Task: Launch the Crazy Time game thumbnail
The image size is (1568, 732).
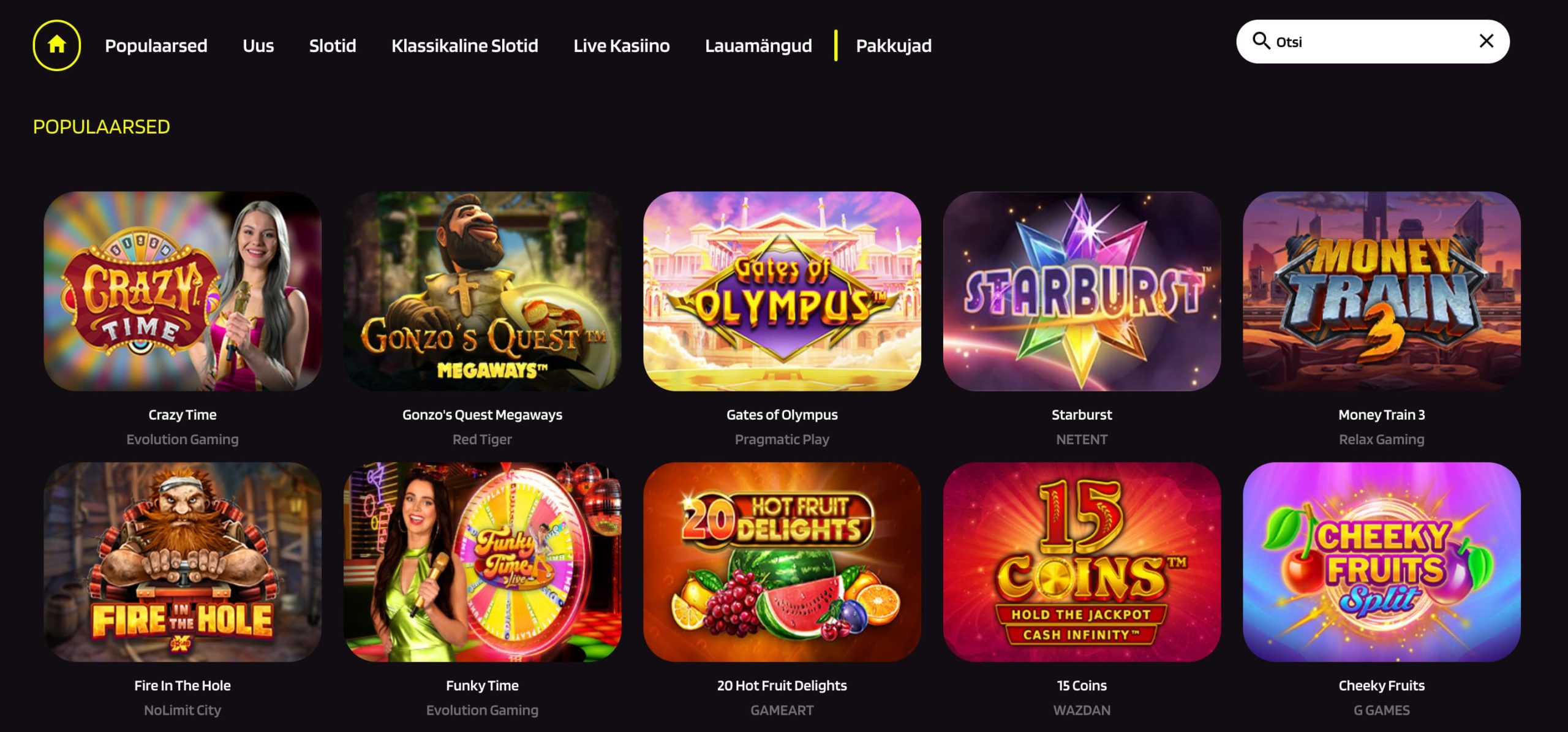Action: pyautogui.click(x=183, y=291)
